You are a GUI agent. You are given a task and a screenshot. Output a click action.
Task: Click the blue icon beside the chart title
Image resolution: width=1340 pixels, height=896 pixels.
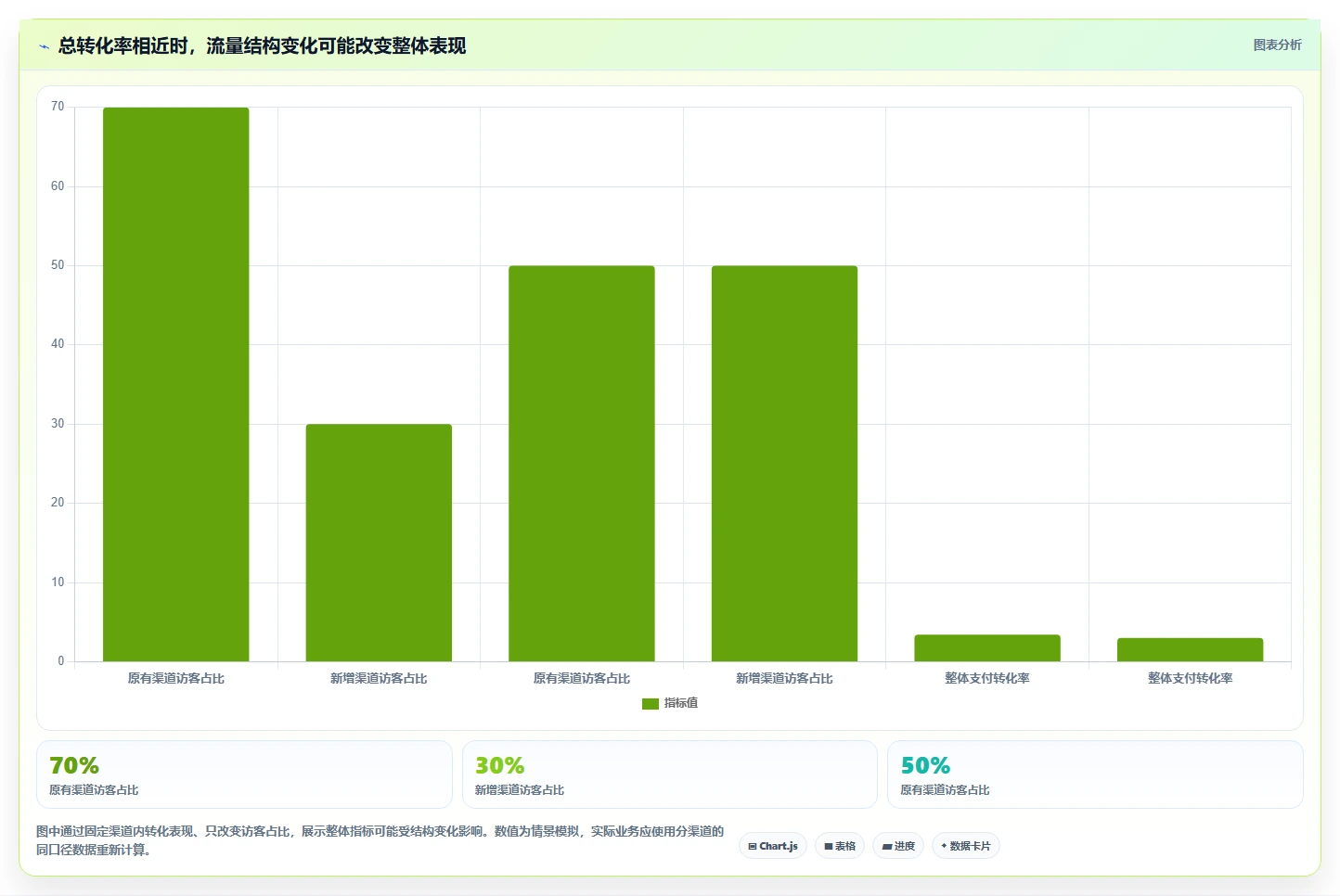[44, 46]
